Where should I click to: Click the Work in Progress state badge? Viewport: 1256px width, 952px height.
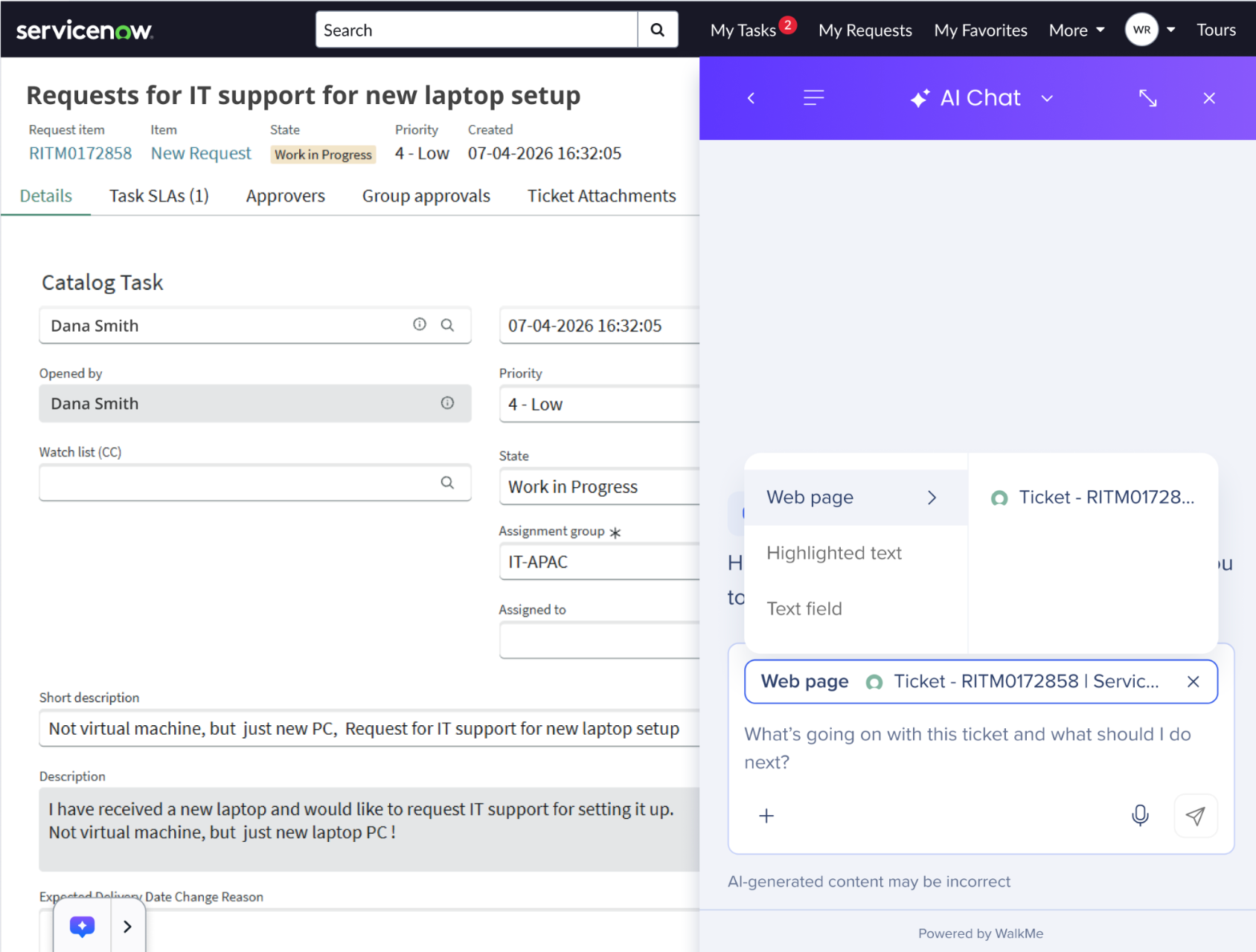click(x=323, y=155)
